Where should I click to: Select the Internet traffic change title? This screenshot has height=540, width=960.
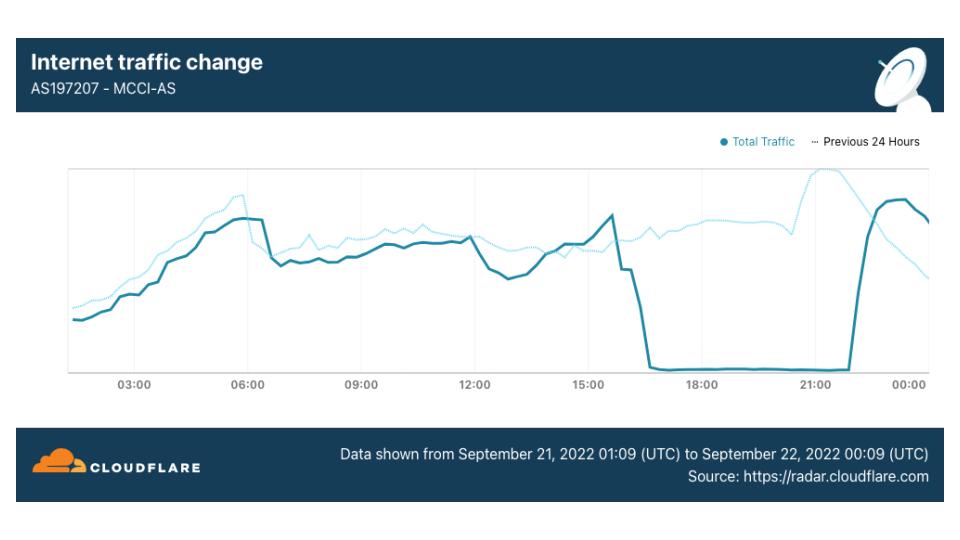pos(147,62)
